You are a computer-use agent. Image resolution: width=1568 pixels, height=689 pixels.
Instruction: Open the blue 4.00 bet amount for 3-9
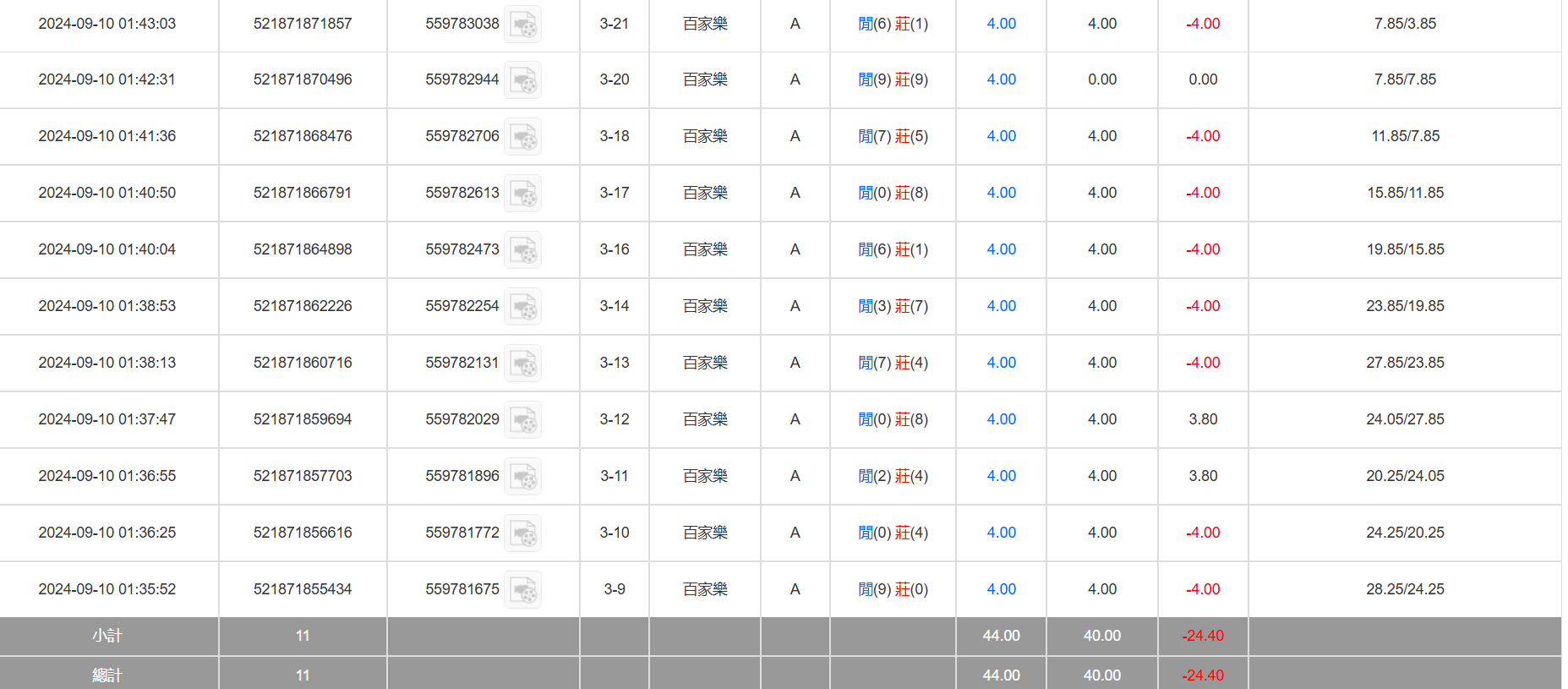pyautogui.click(x=1001, y=589)
